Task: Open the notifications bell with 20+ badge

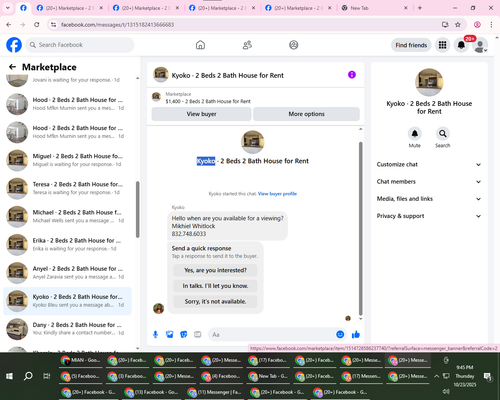Action: 461,45
